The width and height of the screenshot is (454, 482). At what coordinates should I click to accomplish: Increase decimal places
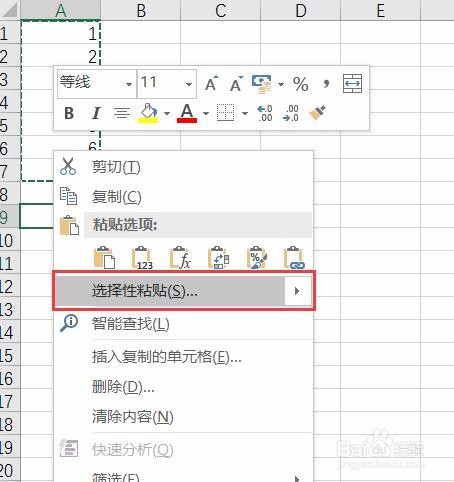265,113
